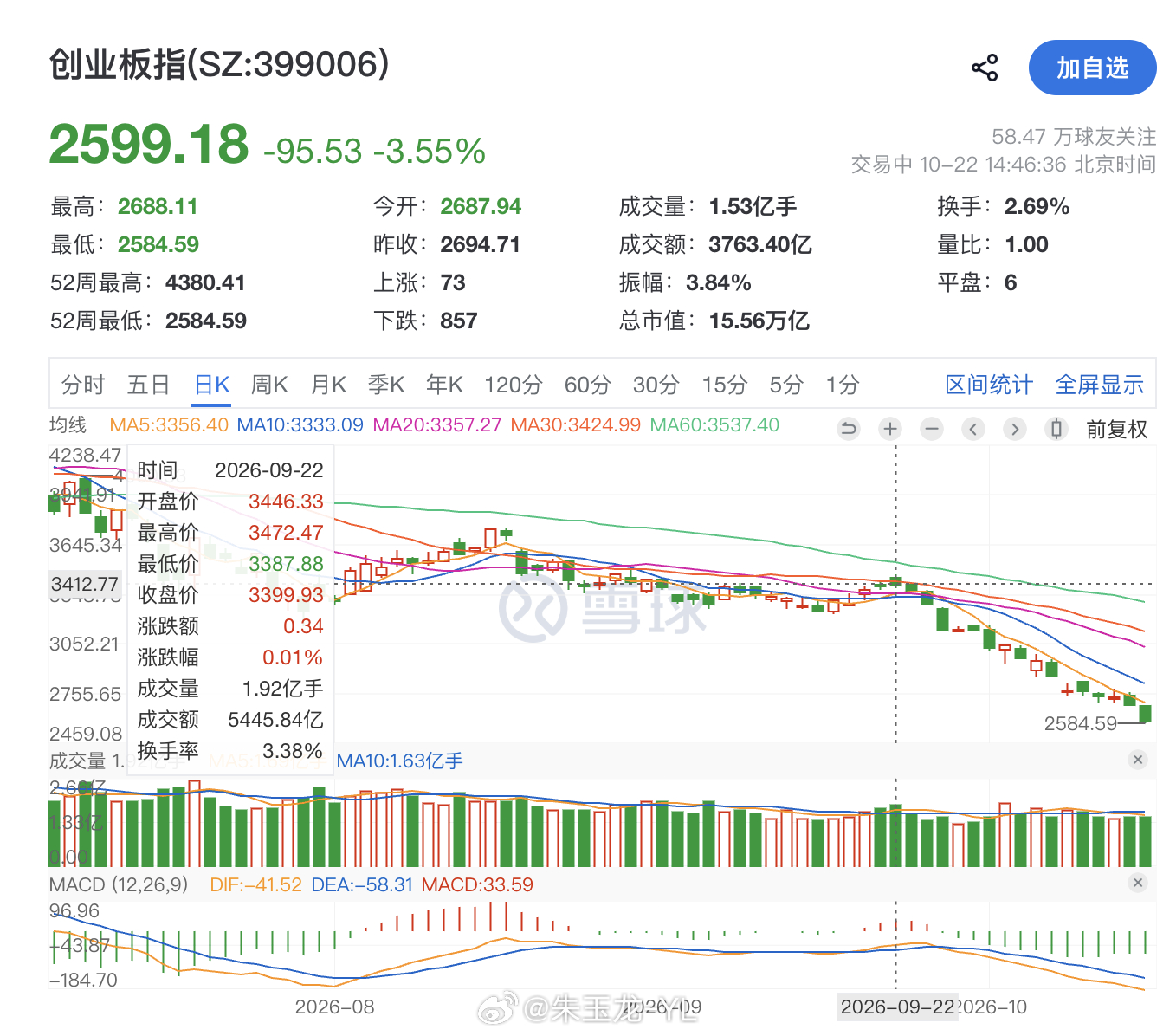Click the 最高 value 2688.11
Viewport: 1176px width, 1036px height.
tap(158, 206)
